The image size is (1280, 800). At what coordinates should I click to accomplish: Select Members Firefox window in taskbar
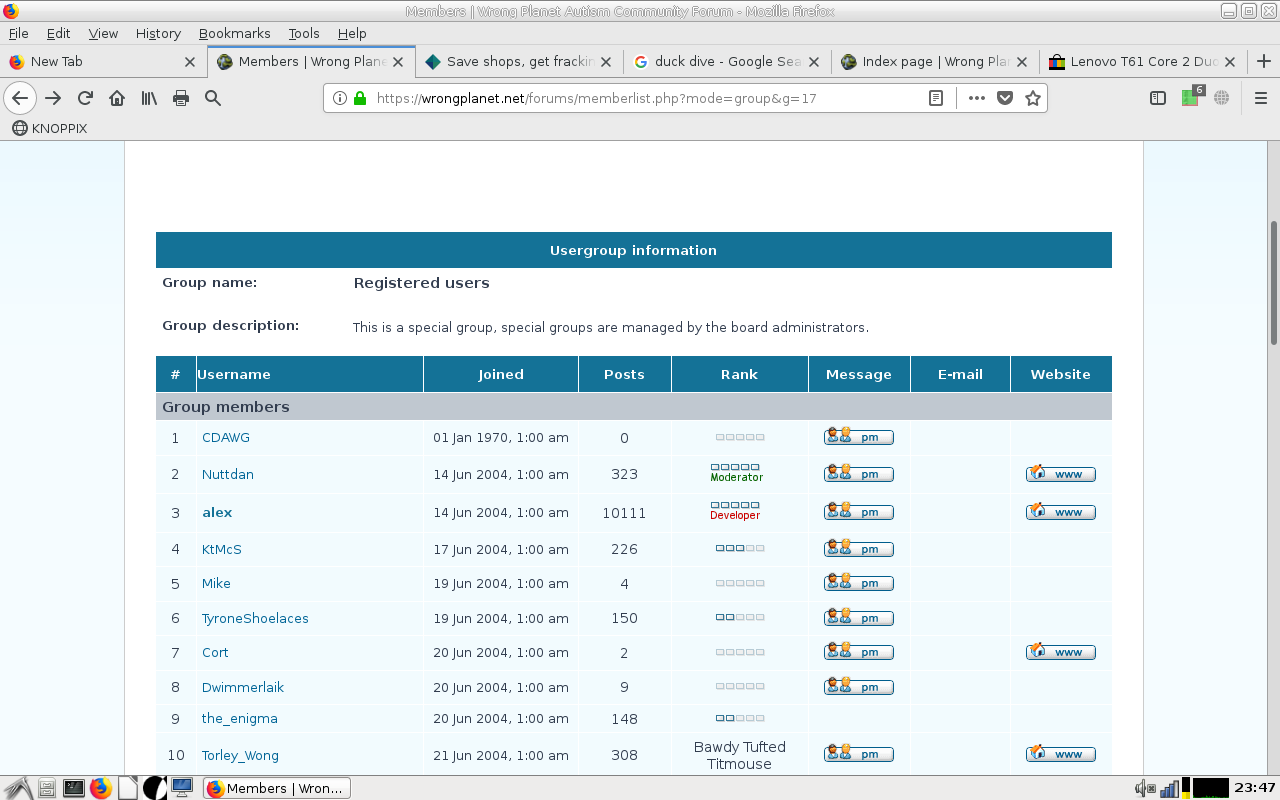point(277,788)
